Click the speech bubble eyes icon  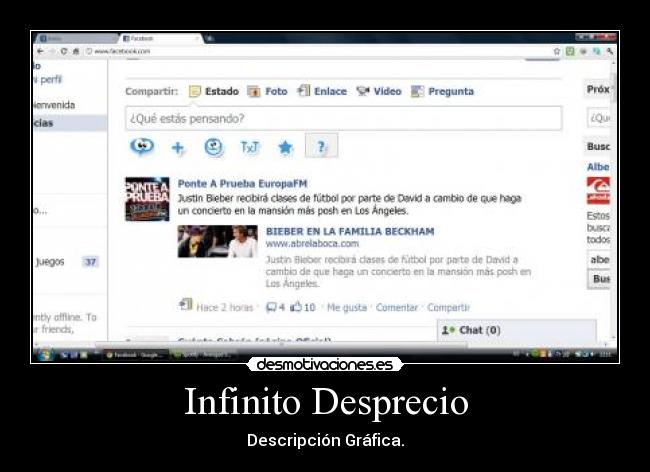pyautogui.click(x=142, y=146)
